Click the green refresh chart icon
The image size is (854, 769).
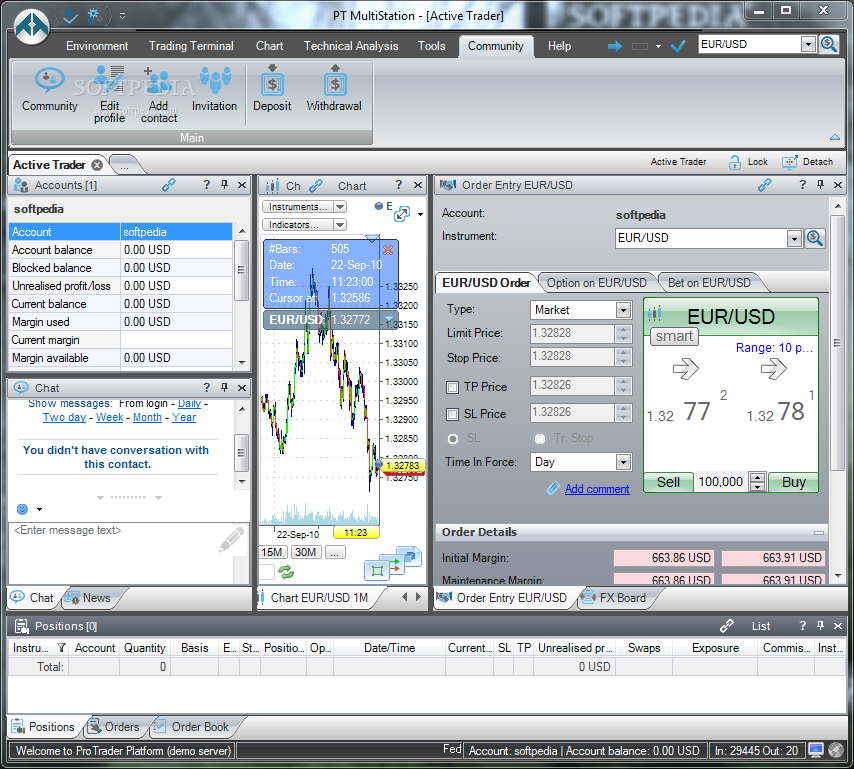pos(286,572)
